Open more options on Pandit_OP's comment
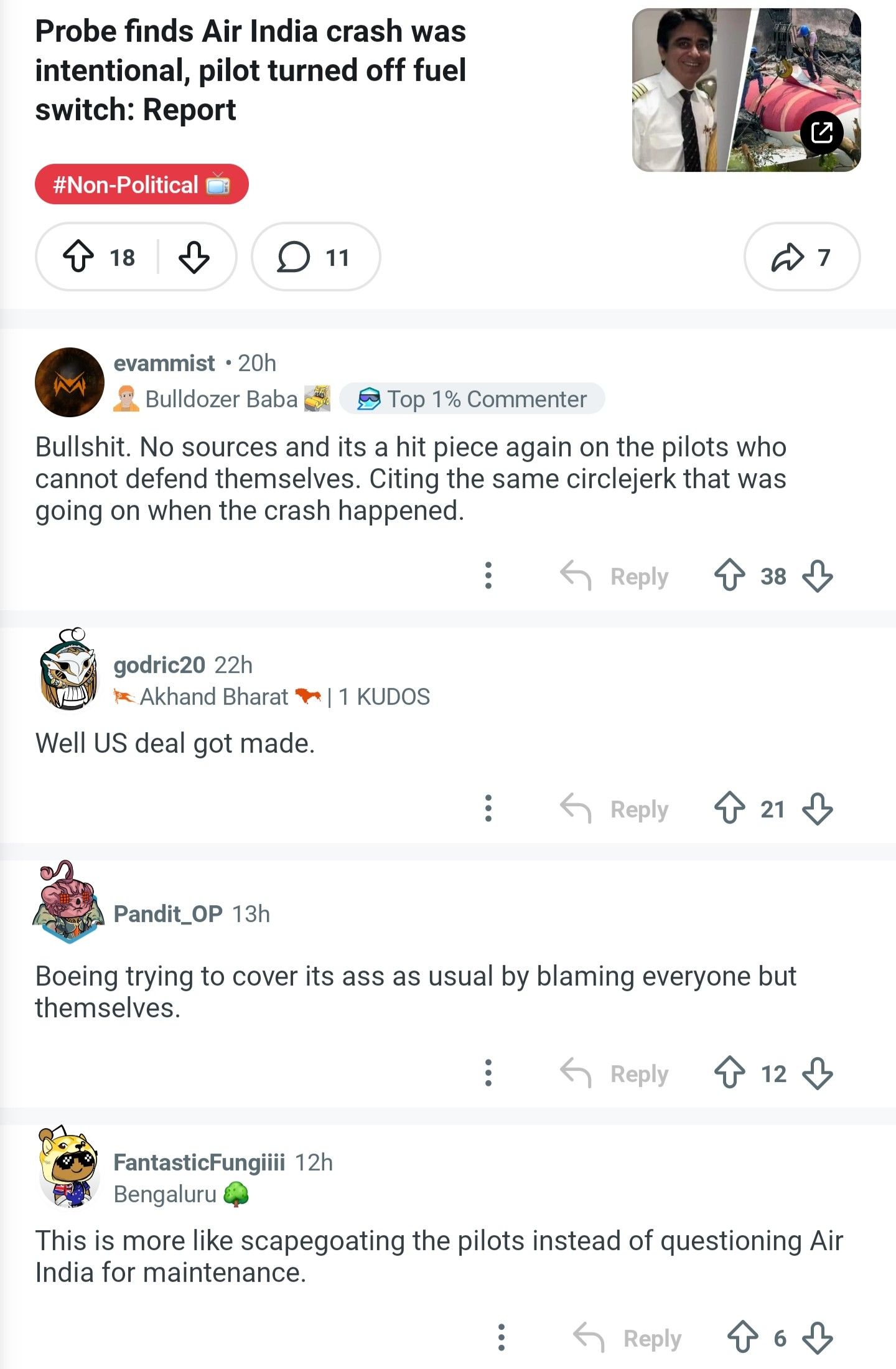 click(488, 1073)
